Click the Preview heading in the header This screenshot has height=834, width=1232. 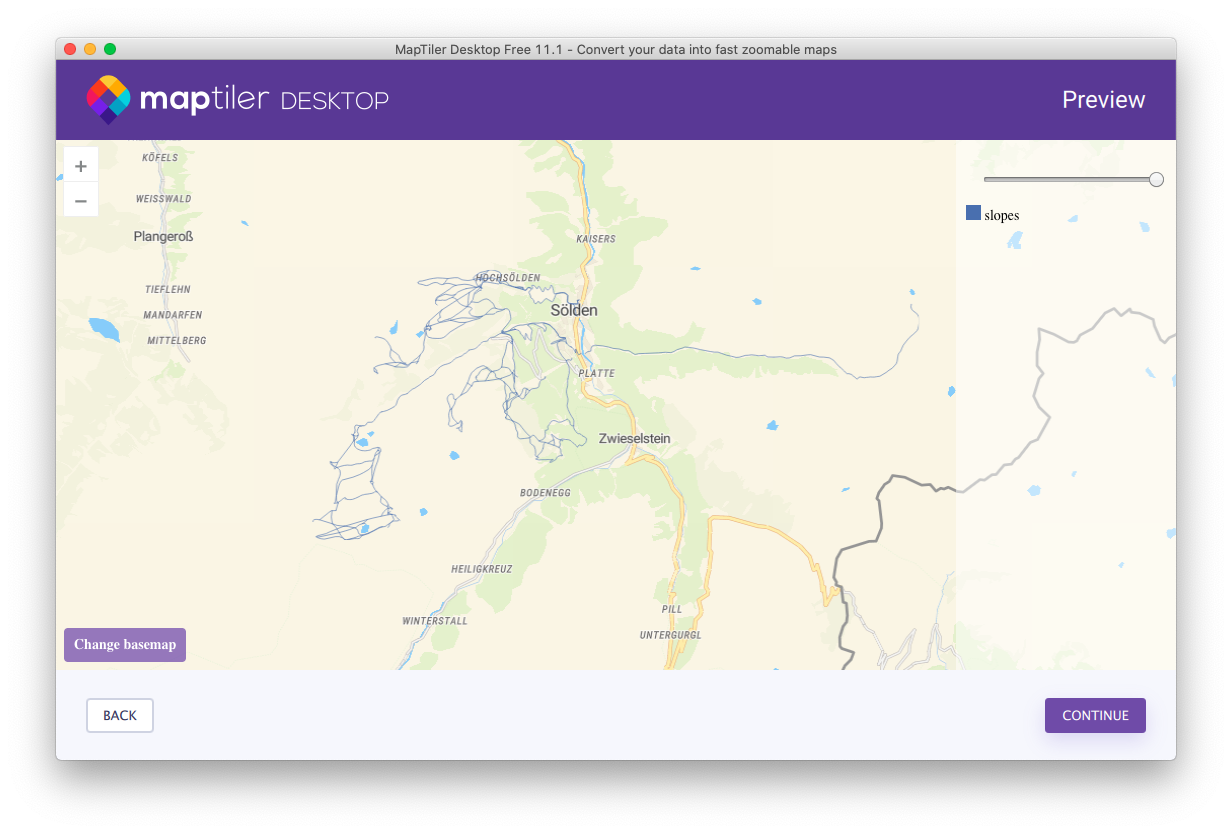pos(1103,100)
